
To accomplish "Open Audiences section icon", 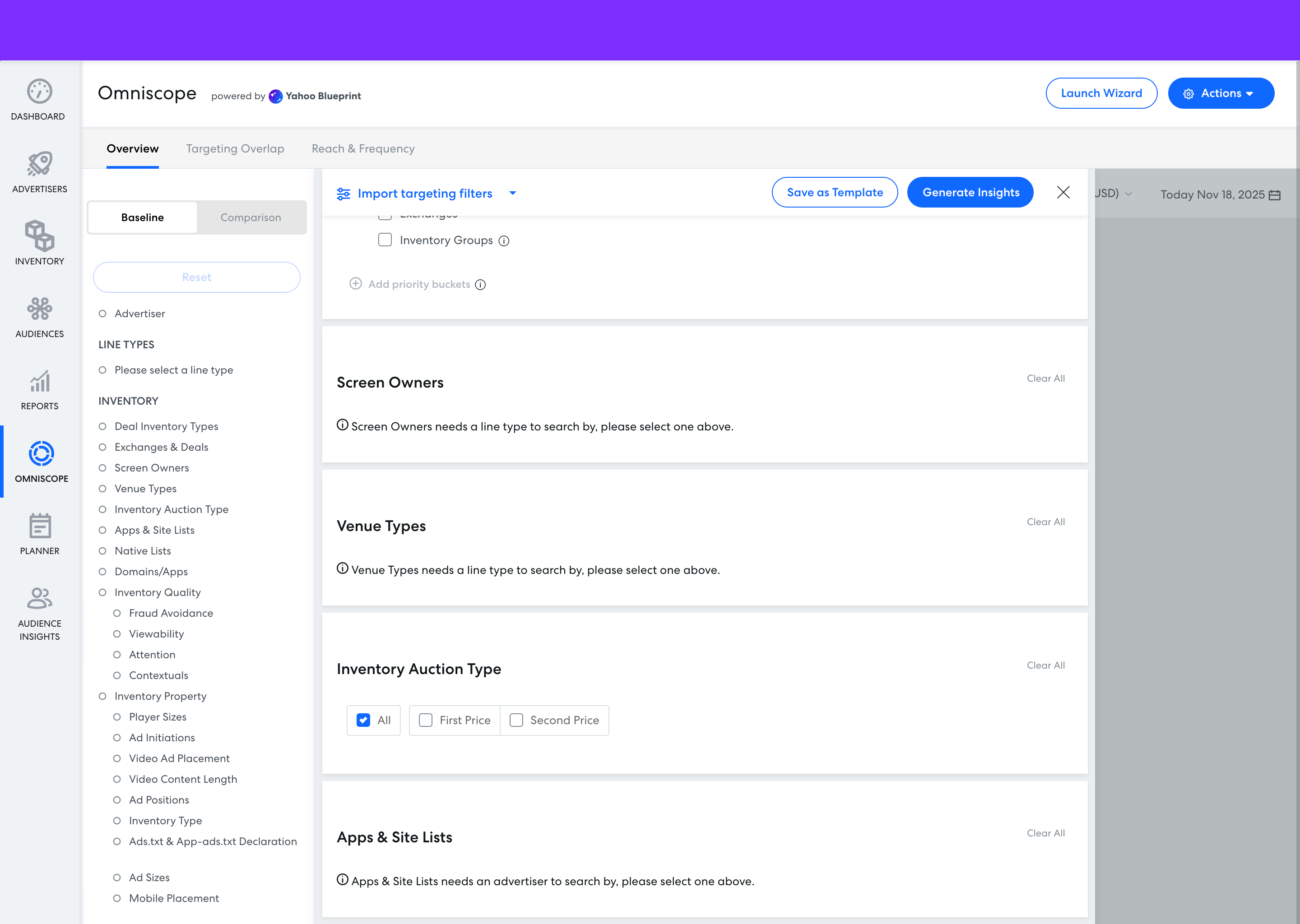I will pos(39,309).
